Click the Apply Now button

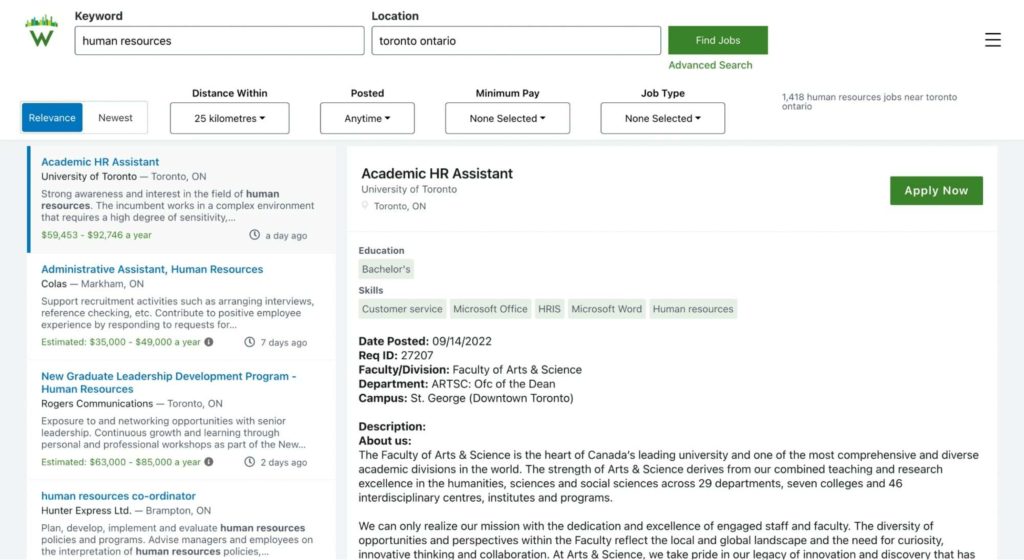tap(936, 191)
